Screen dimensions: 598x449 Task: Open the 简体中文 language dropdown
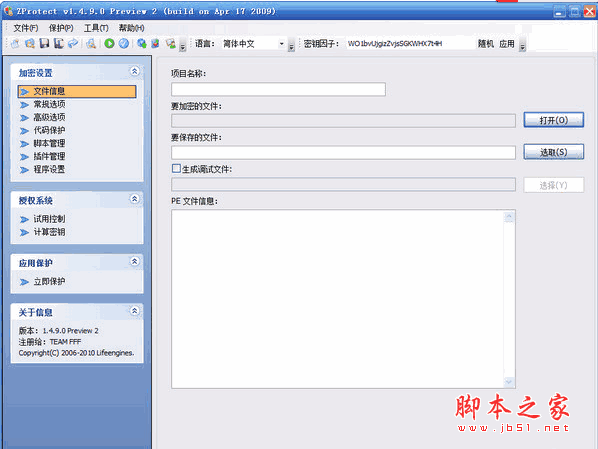(281, 43)
